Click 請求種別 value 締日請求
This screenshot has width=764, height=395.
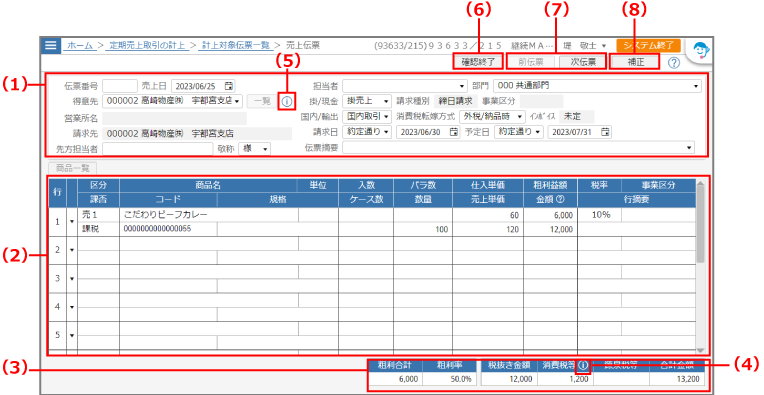click(x=455, y=101)
